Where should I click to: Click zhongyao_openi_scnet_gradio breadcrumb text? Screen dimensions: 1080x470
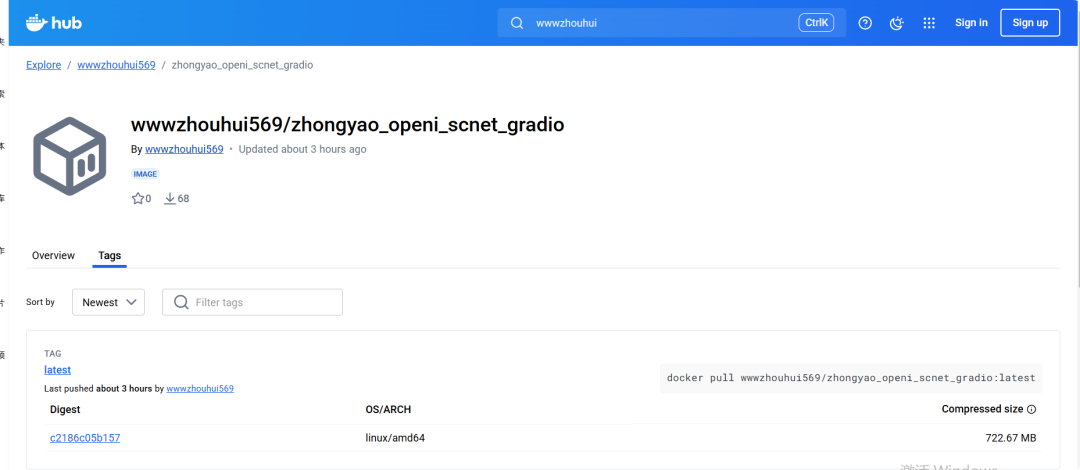click(x=242, y=65)
